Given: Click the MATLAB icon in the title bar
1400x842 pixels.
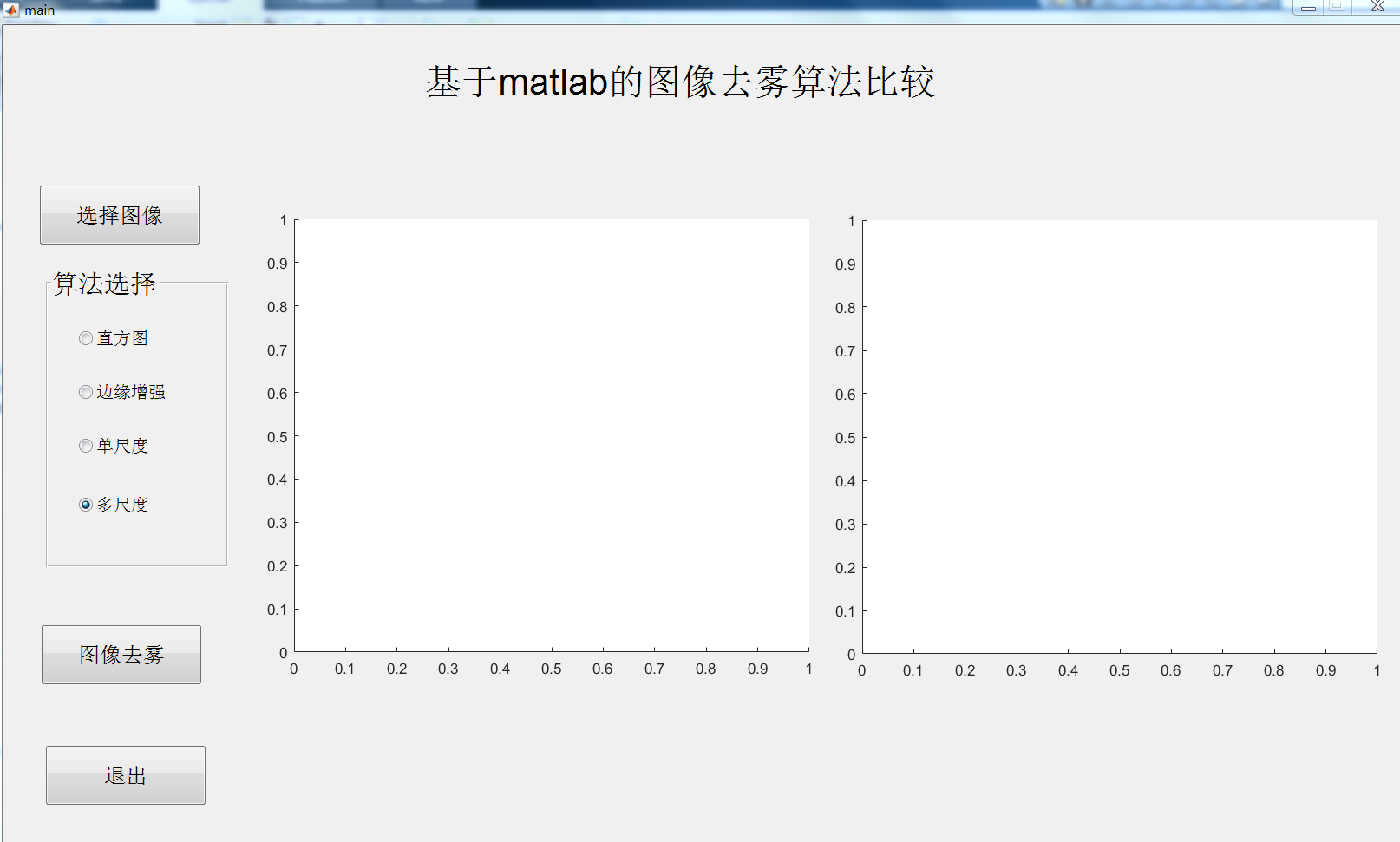Looking at the screenshot, I should [x=11, y=10].
